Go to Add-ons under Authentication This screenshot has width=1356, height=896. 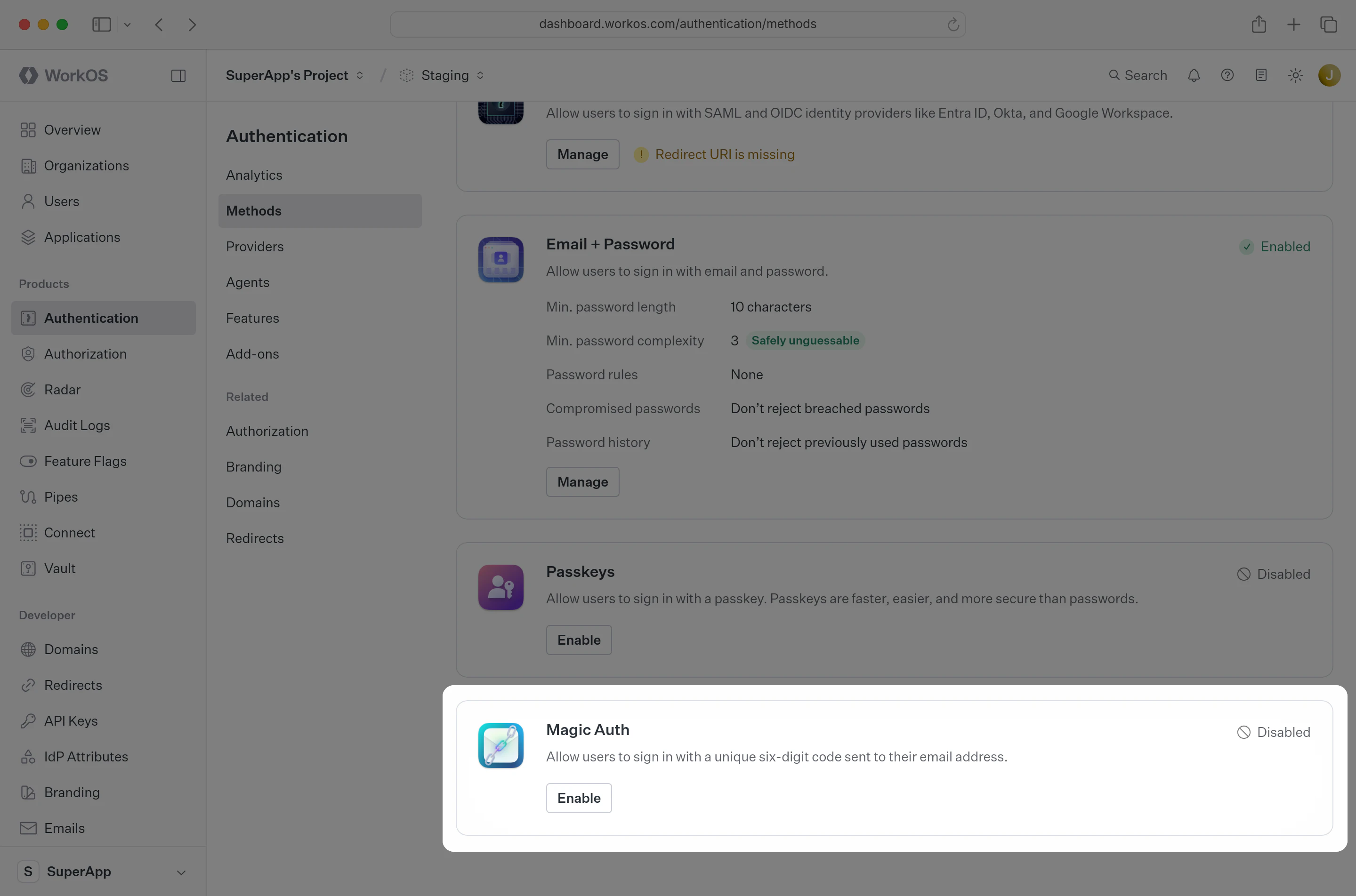pyautogui.click(x=320, y=354)
